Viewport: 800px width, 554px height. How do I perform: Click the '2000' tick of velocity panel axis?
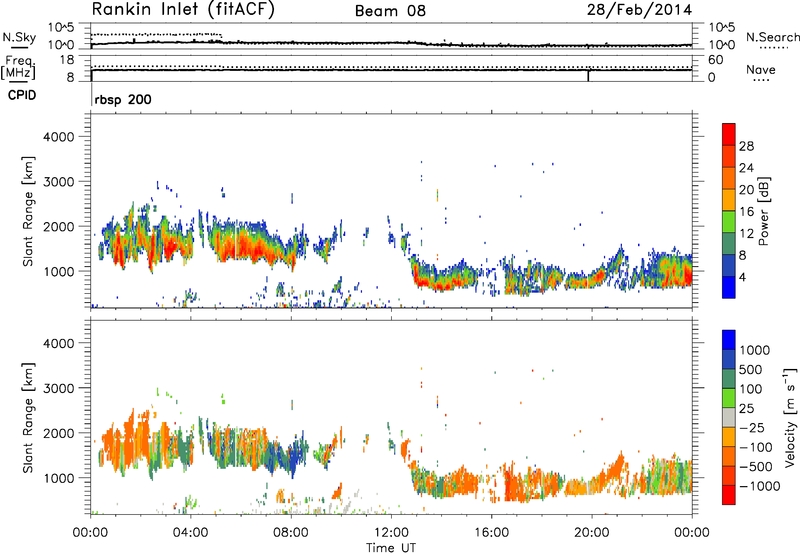pos(58,433)
